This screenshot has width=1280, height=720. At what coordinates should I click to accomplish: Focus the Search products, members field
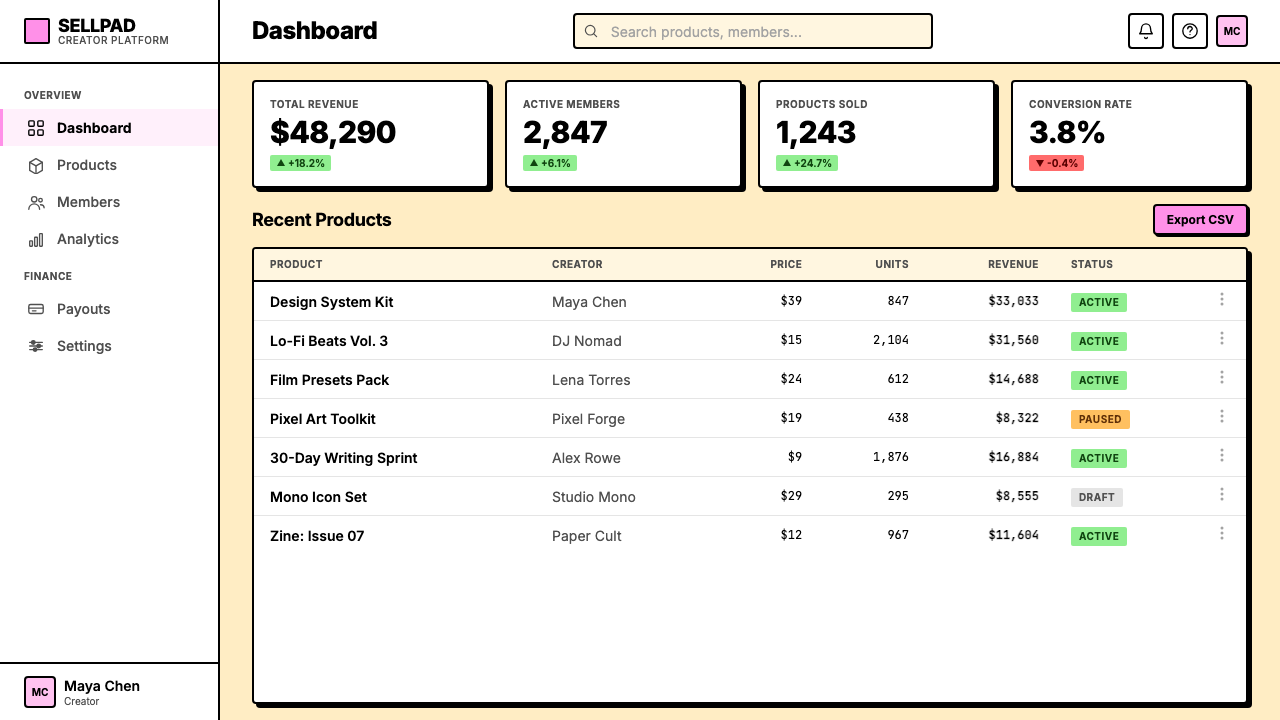pos(753,31)
